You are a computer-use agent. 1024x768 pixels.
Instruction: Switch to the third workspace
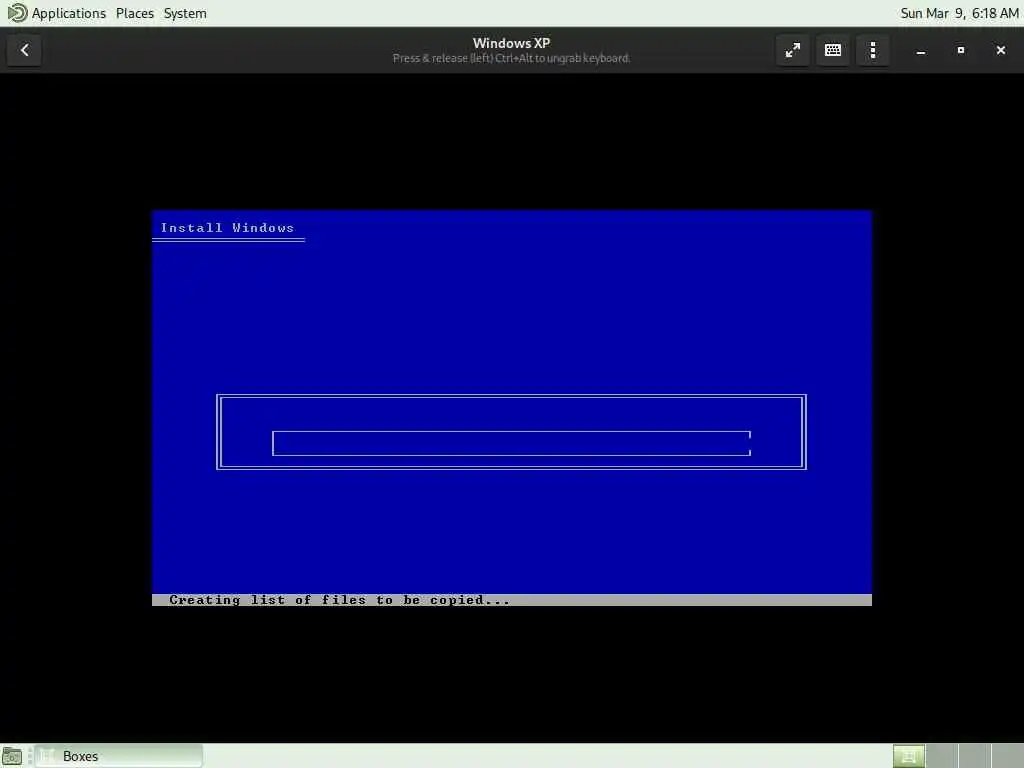(x=974, y=756)
